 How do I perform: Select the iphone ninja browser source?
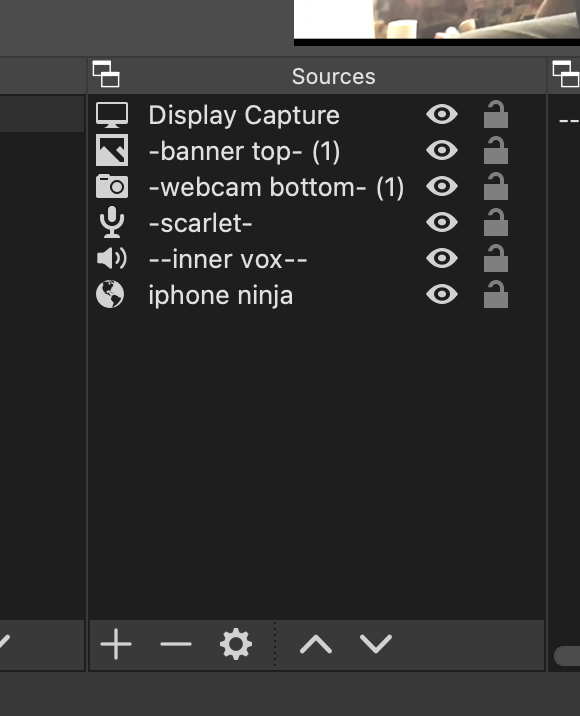317,295
